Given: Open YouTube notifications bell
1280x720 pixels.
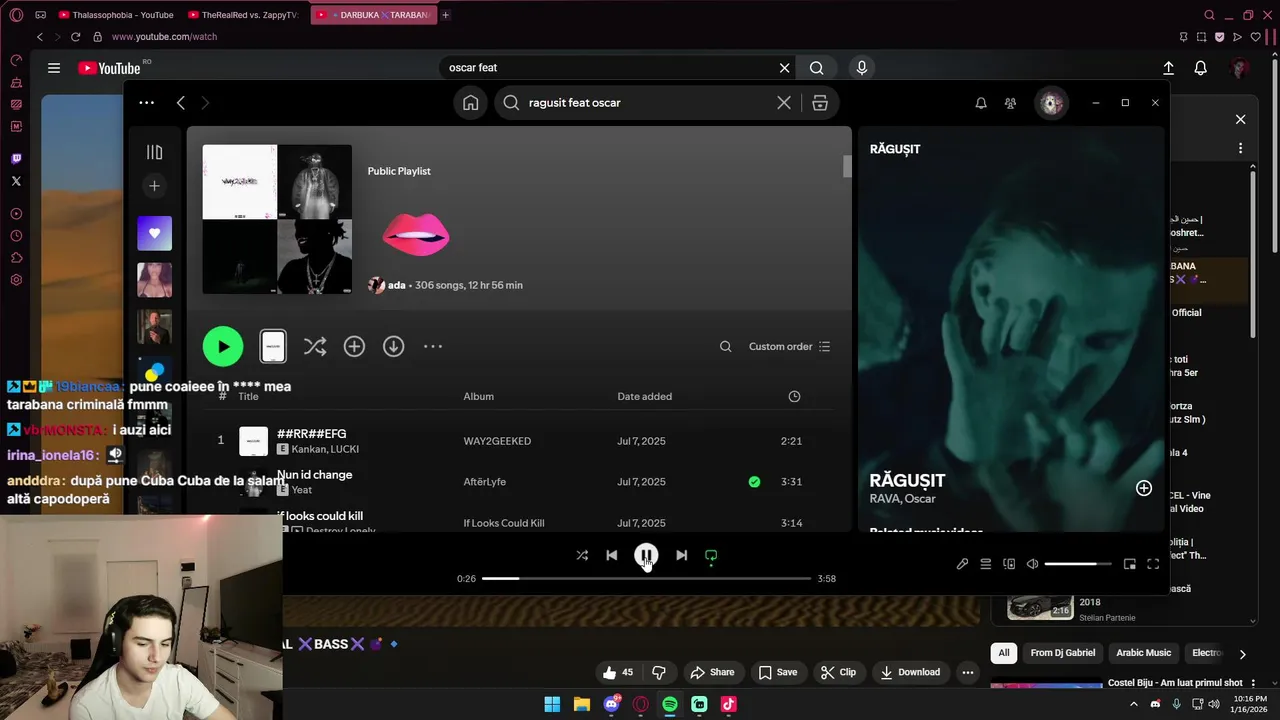Looking at the screenshot, I should pyautogui.click(x=1200, y=68).
